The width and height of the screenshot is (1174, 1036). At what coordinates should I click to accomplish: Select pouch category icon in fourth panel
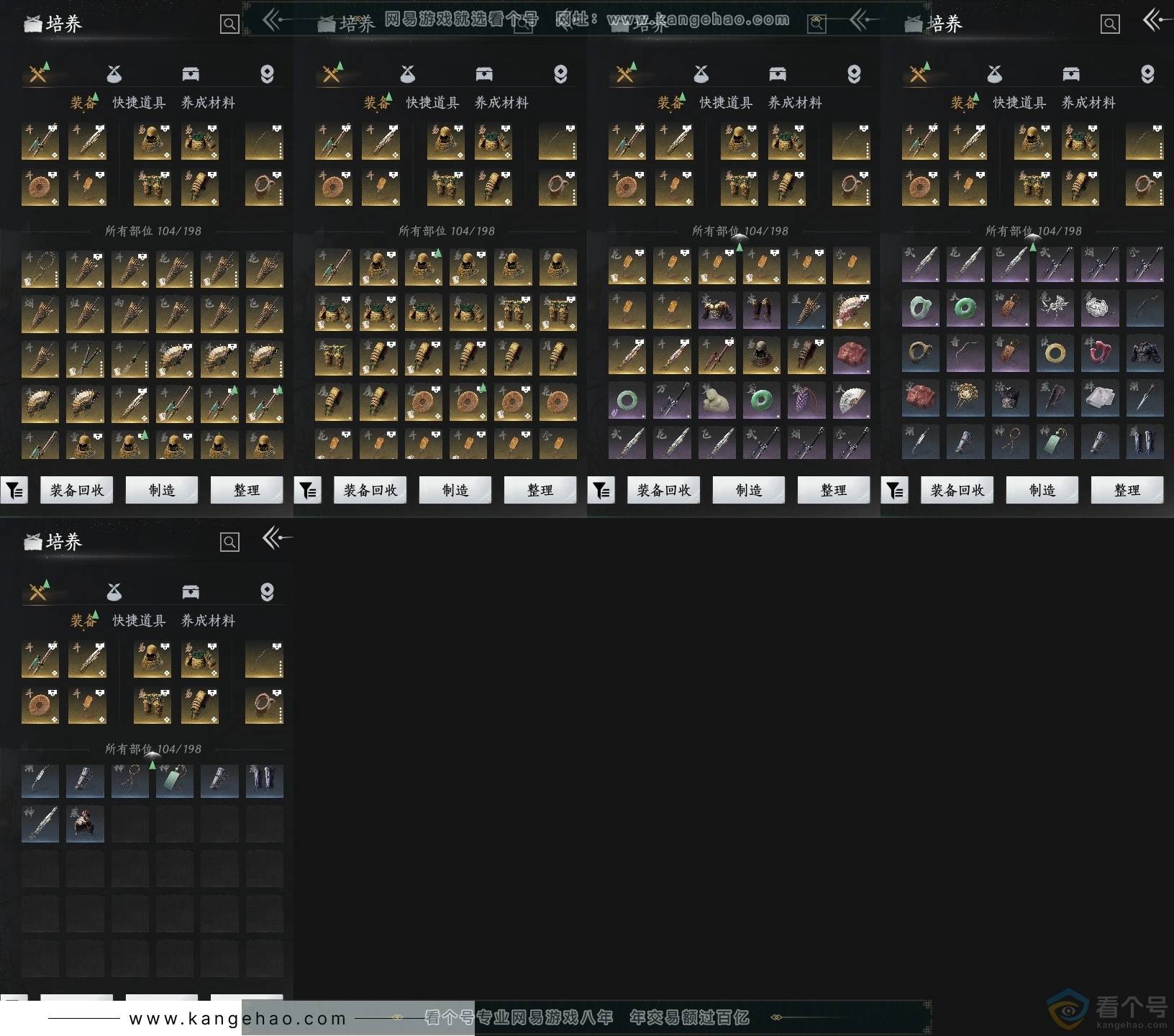point(994,73)
